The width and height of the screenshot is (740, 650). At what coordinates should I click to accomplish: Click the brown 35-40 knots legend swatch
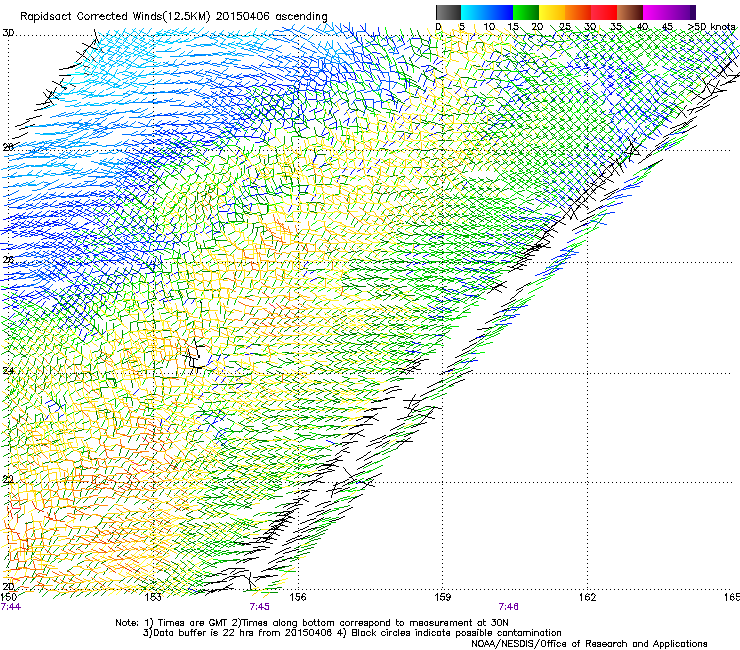(x=630, y=12)
